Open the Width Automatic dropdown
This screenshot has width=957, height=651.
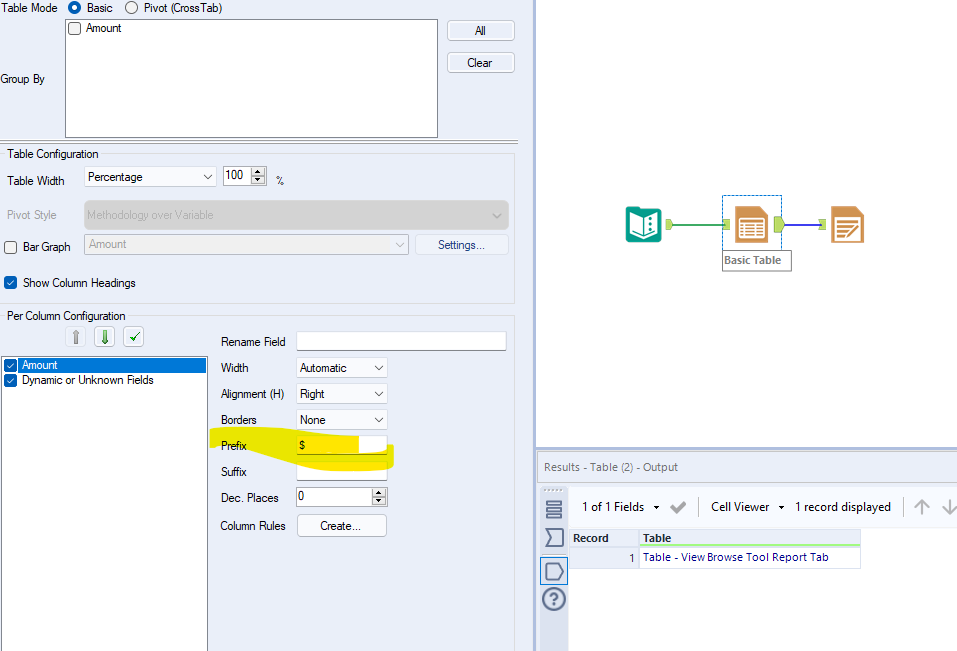342,368
